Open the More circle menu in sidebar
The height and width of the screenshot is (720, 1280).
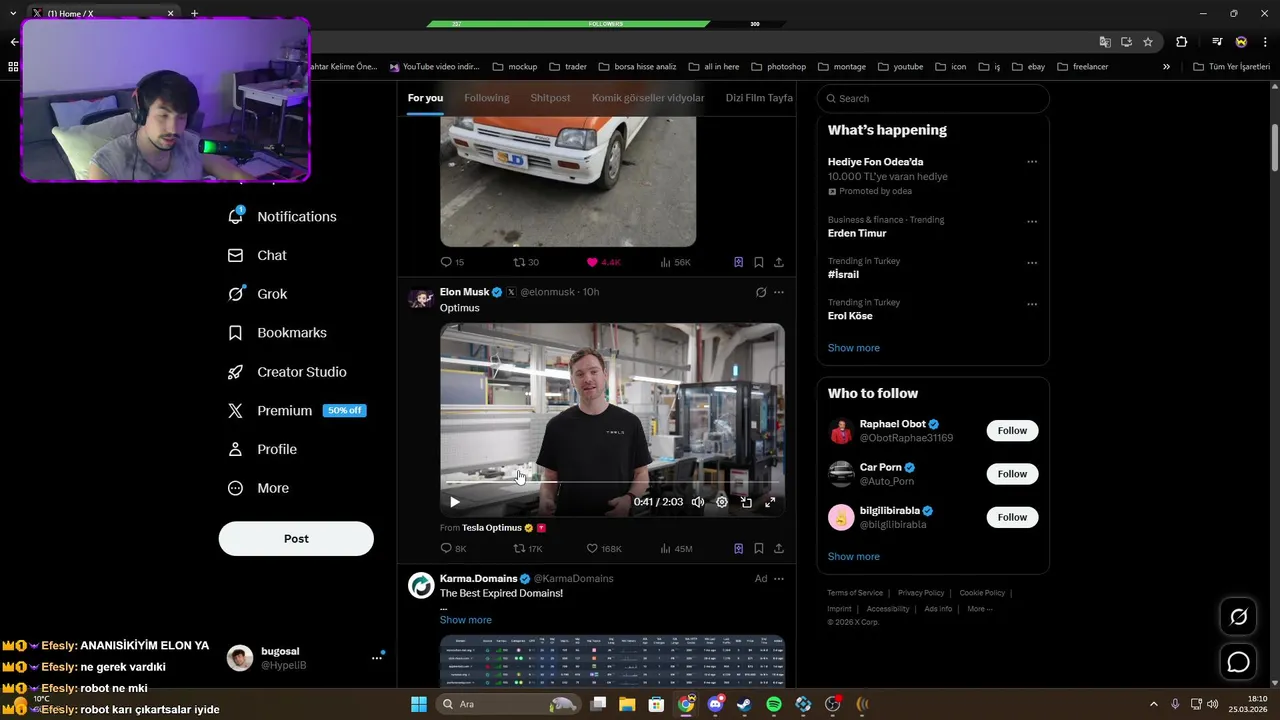tap(258, 488)
